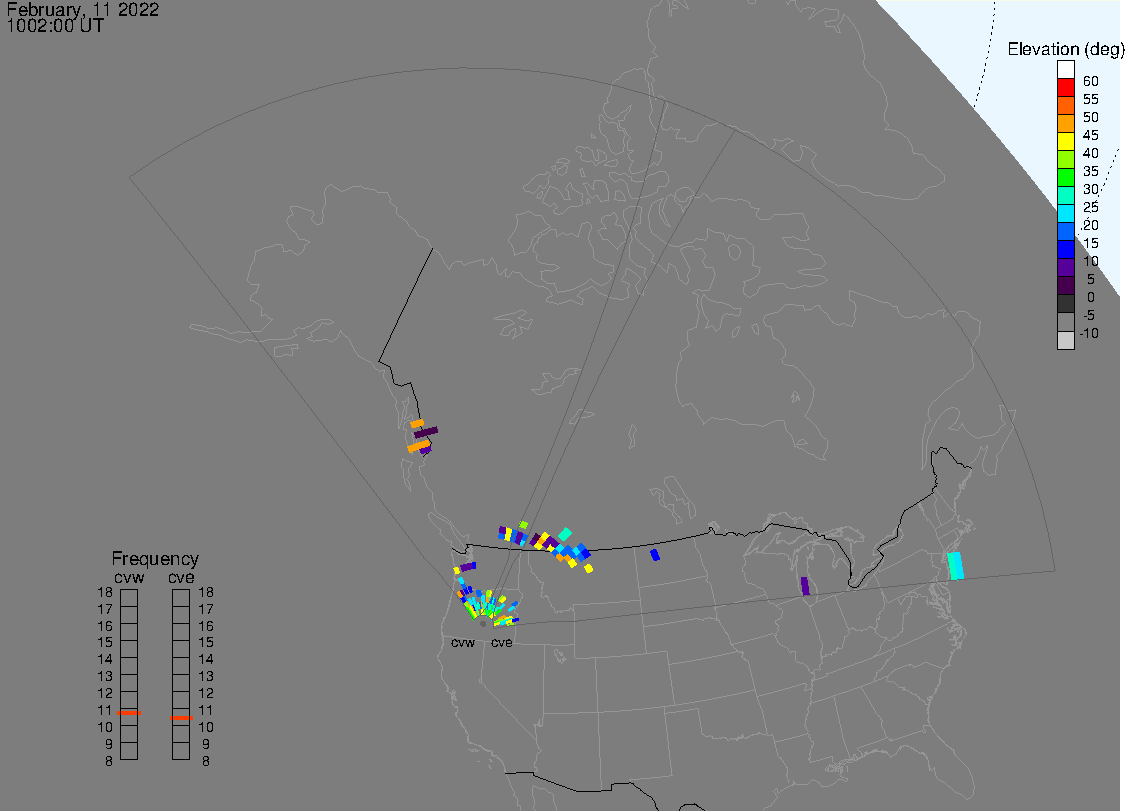Image resolution: width=1125 pixels, height=811 pixels.
Task: Click the '1002:00 UT' time stamp
Action: click(x=55, y=26)
